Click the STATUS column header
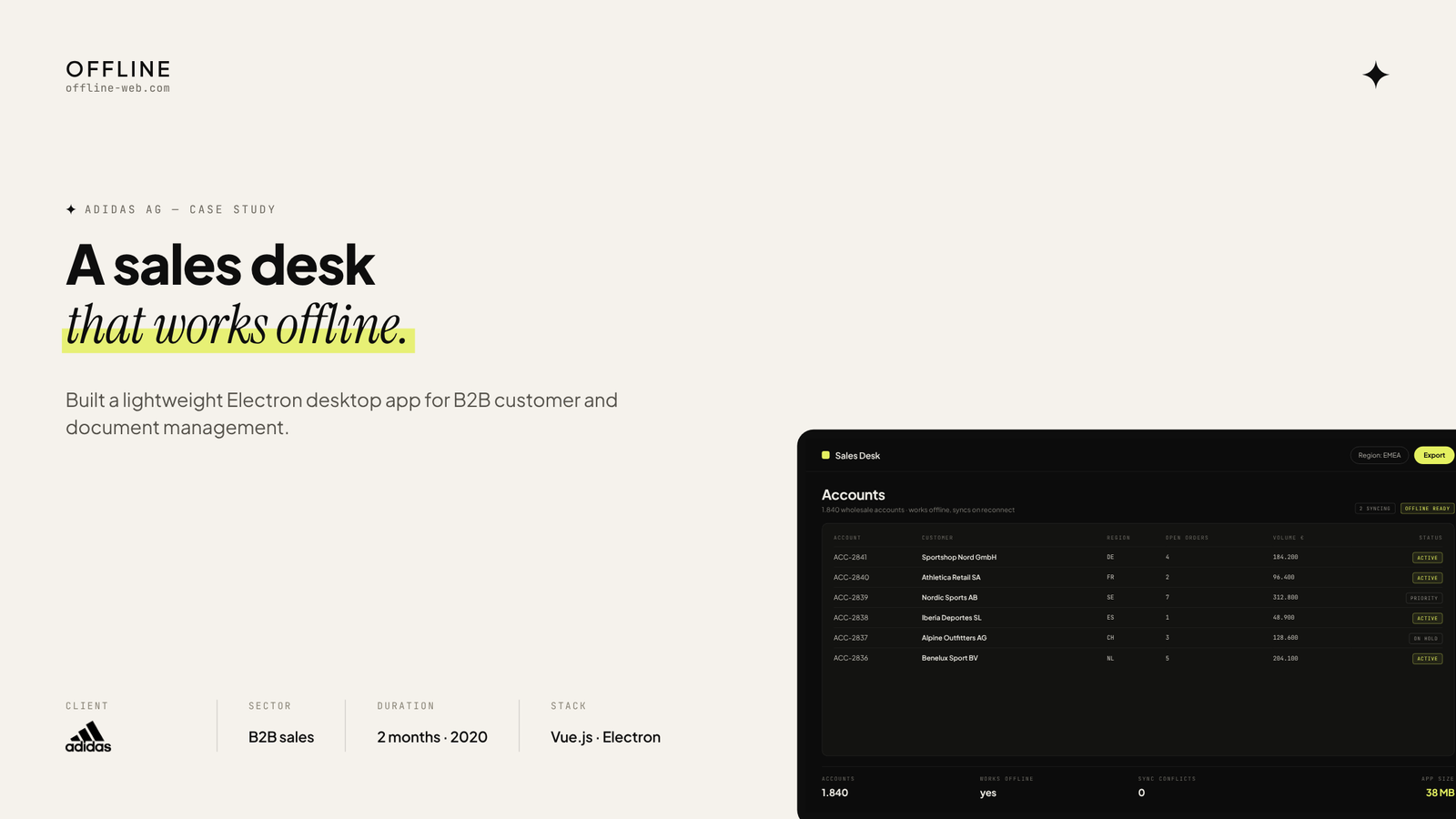Viewport: 1456px width, 819px height. coord(1431,538)
